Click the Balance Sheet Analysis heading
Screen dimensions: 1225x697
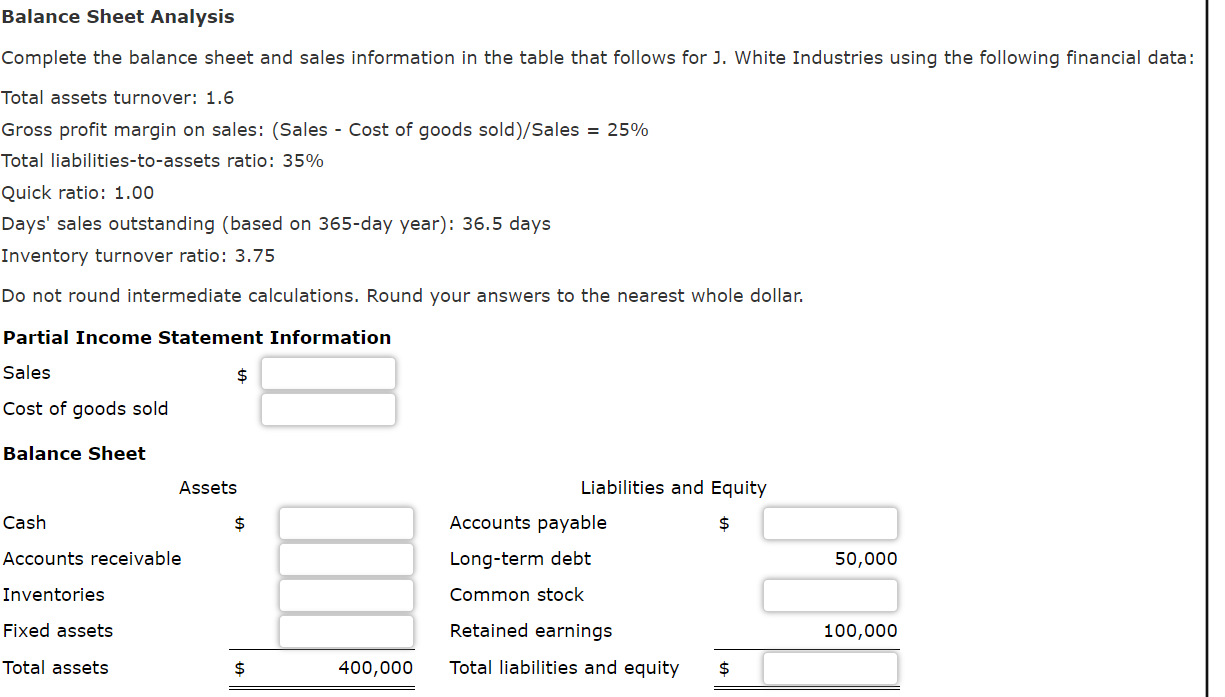(118, 17)
